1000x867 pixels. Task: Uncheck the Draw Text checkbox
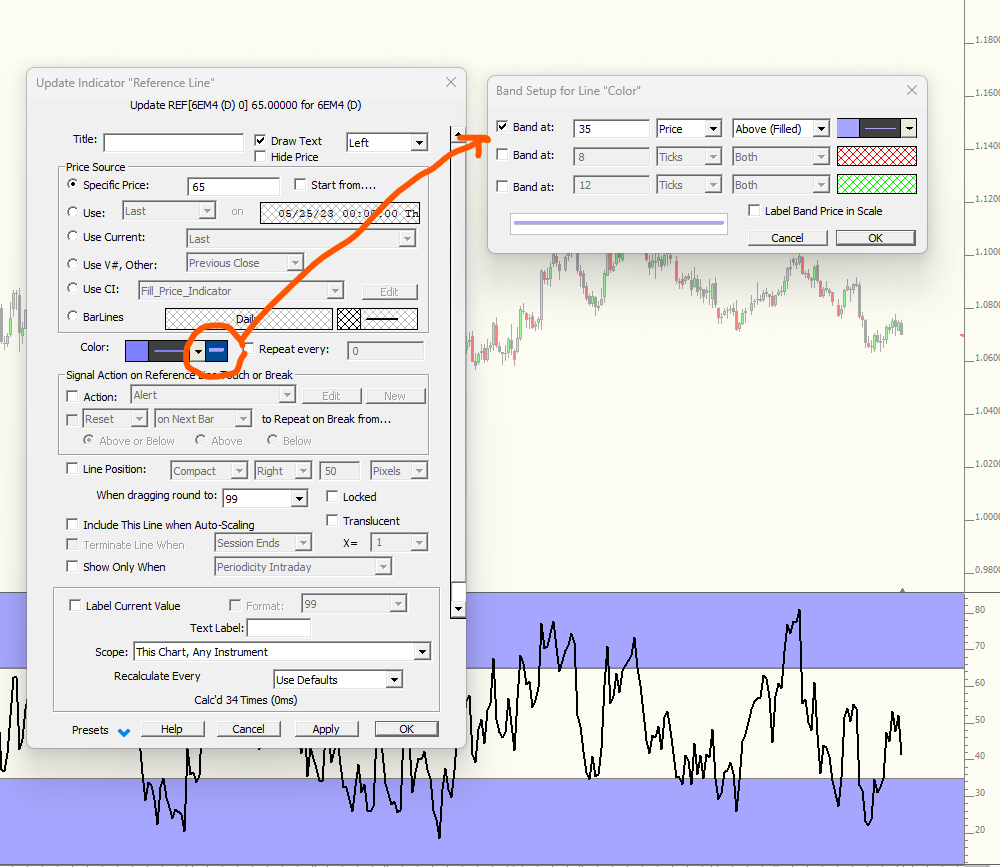(x=262, y=141)
